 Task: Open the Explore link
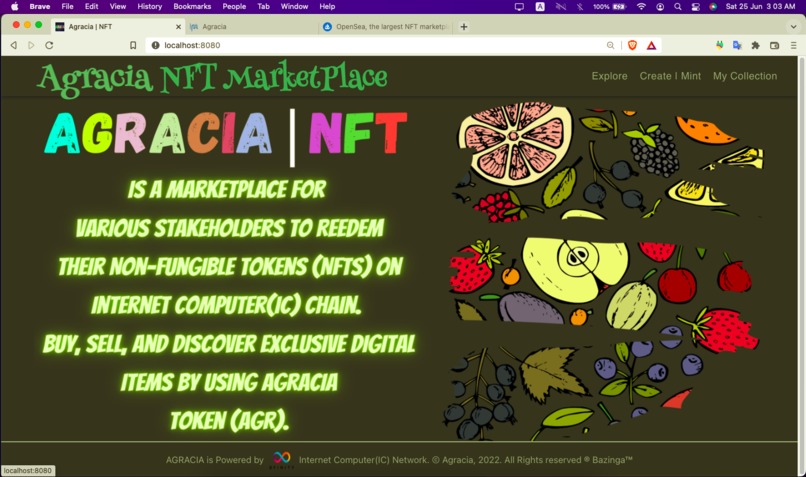coord(609,76)
